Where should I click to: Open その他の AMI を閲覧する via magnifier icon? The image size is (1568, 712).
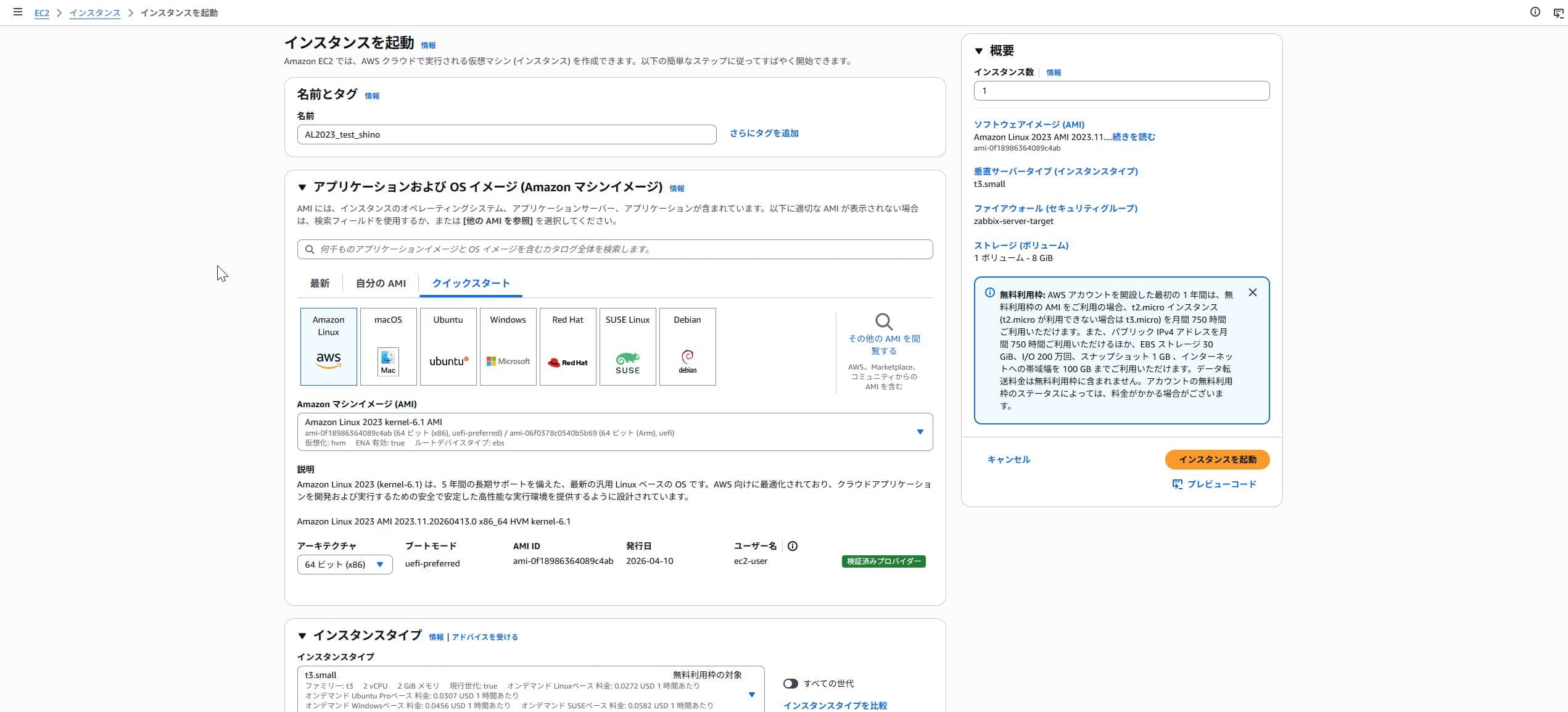pyautogui.click(x=883, y=321)
